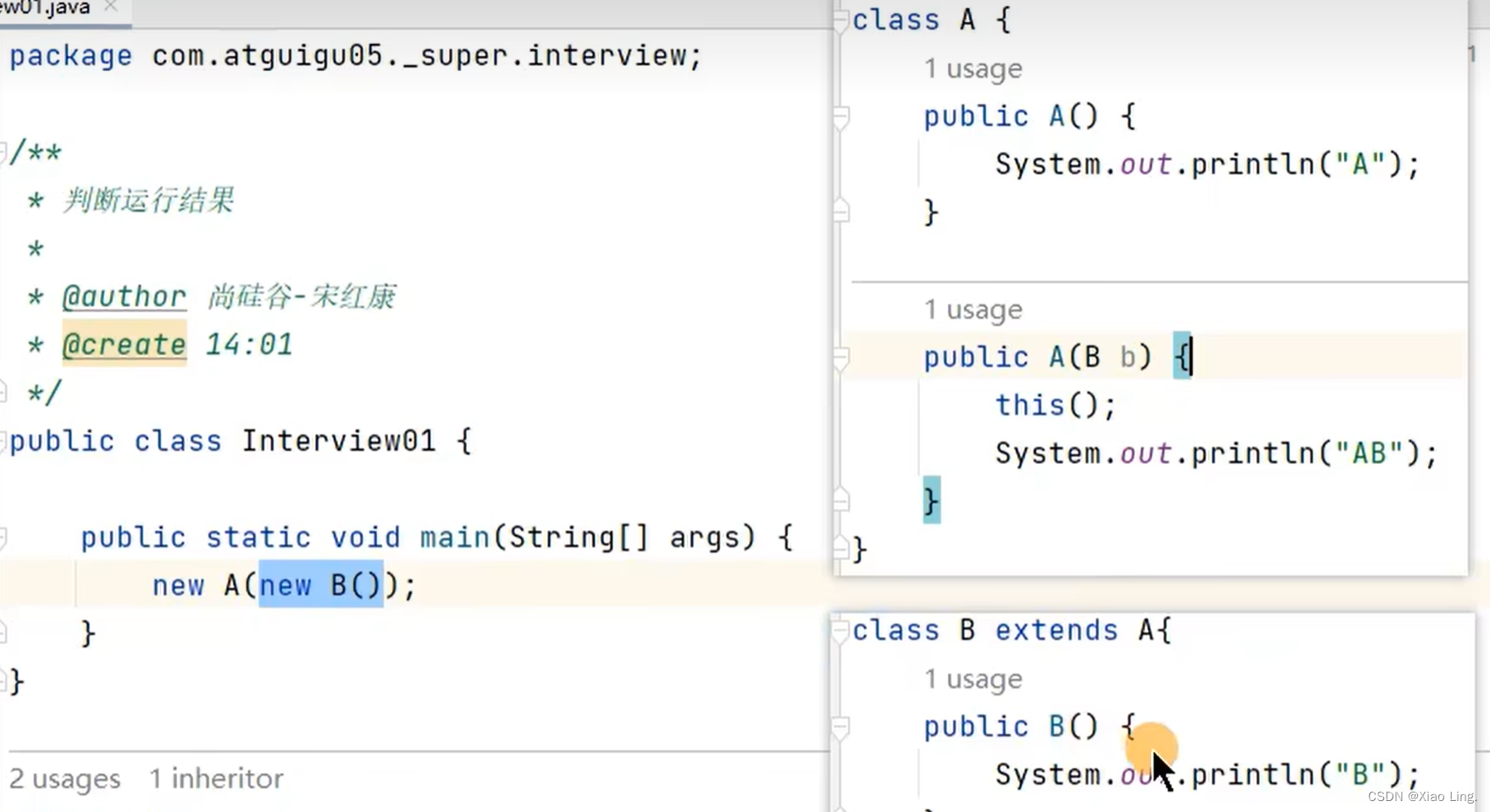Image resolution: width=1490 pixels, height=812 pixels.
Task: Click the time value '14:01' in comment
Action: click(249, 345)
